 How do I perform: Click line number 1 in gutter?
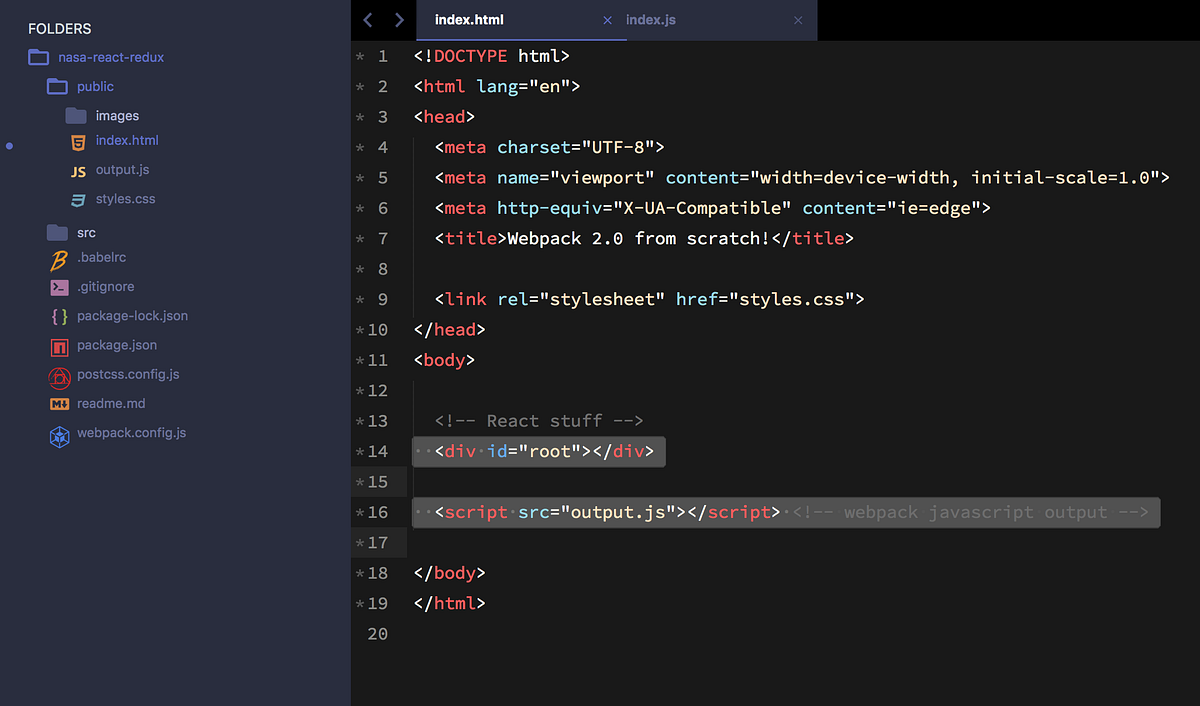click(382, 57)
